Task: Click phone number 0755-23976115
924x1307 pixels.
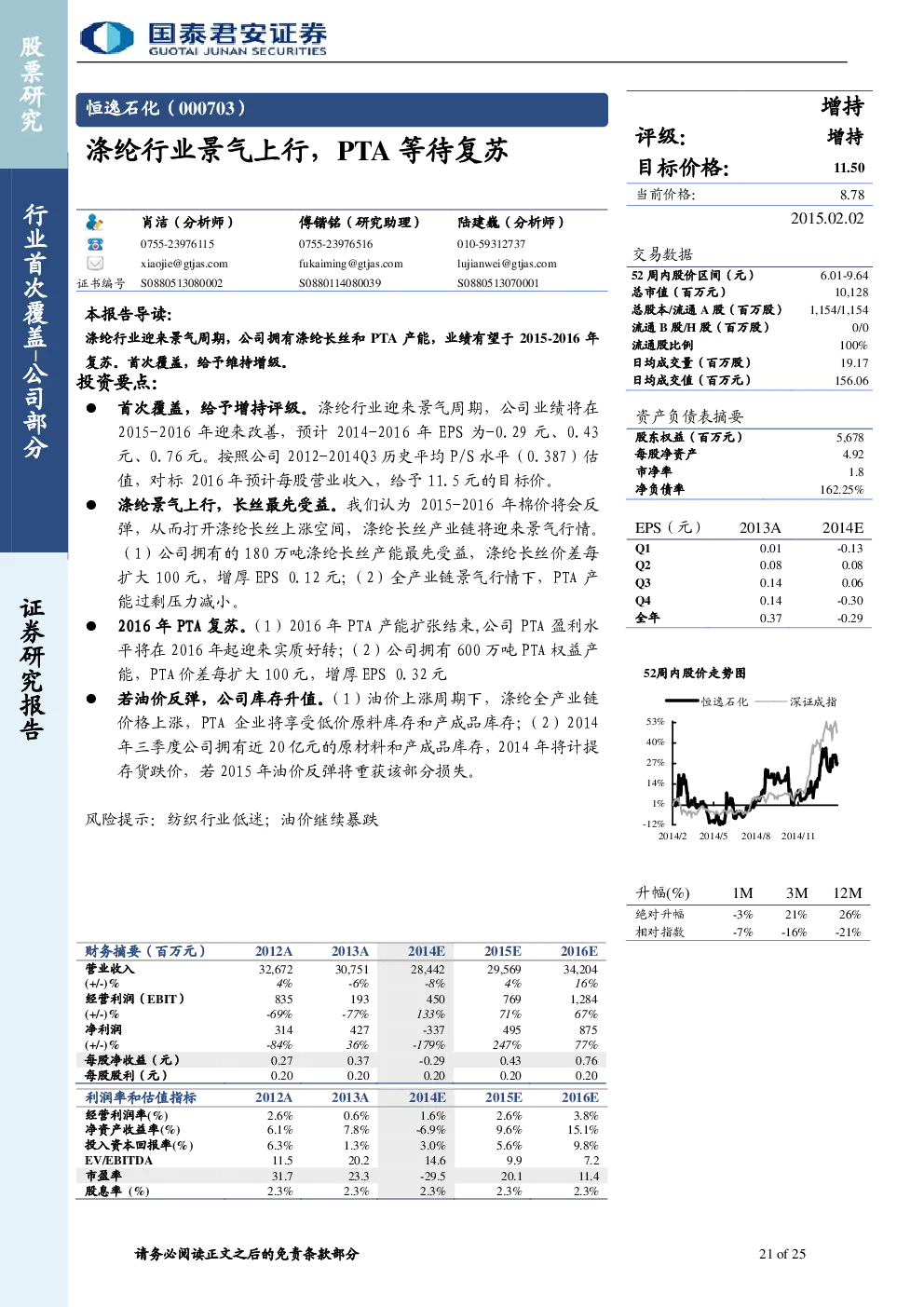Action: click(178, 244)
